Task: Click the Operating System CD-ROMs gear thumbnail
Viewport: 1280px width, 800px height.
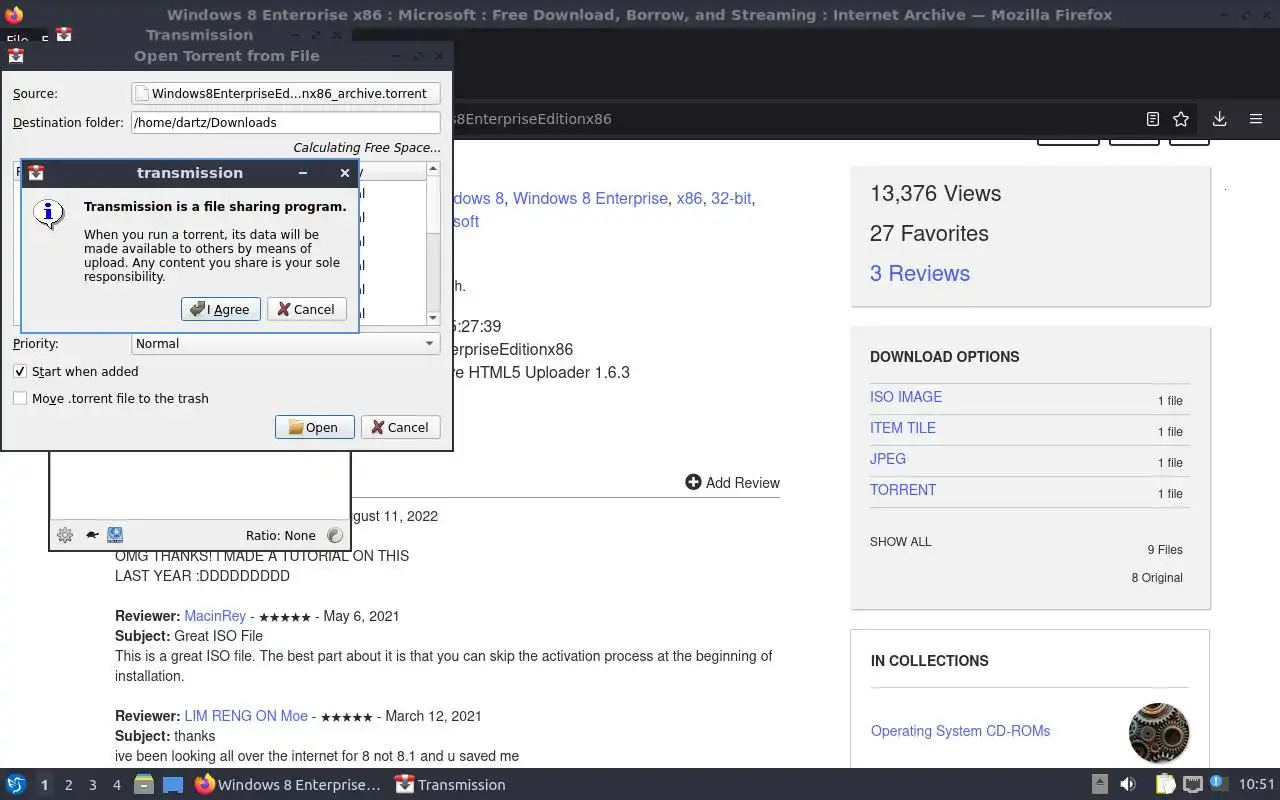Action: coord(1159,733)
